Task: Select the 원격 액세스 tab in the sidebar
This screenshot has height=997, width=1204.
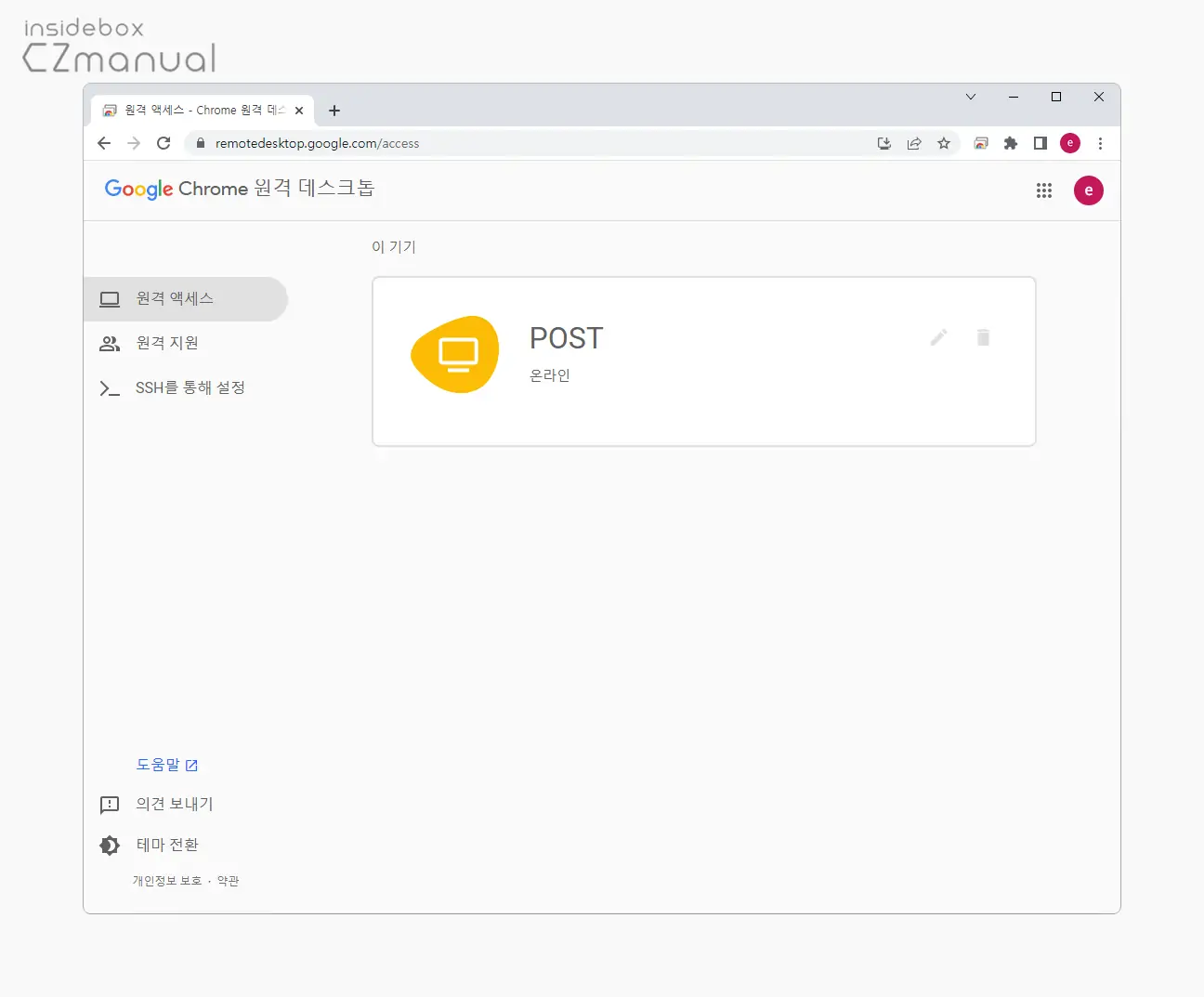Action: pyautogui.click(x=186, y=299)
